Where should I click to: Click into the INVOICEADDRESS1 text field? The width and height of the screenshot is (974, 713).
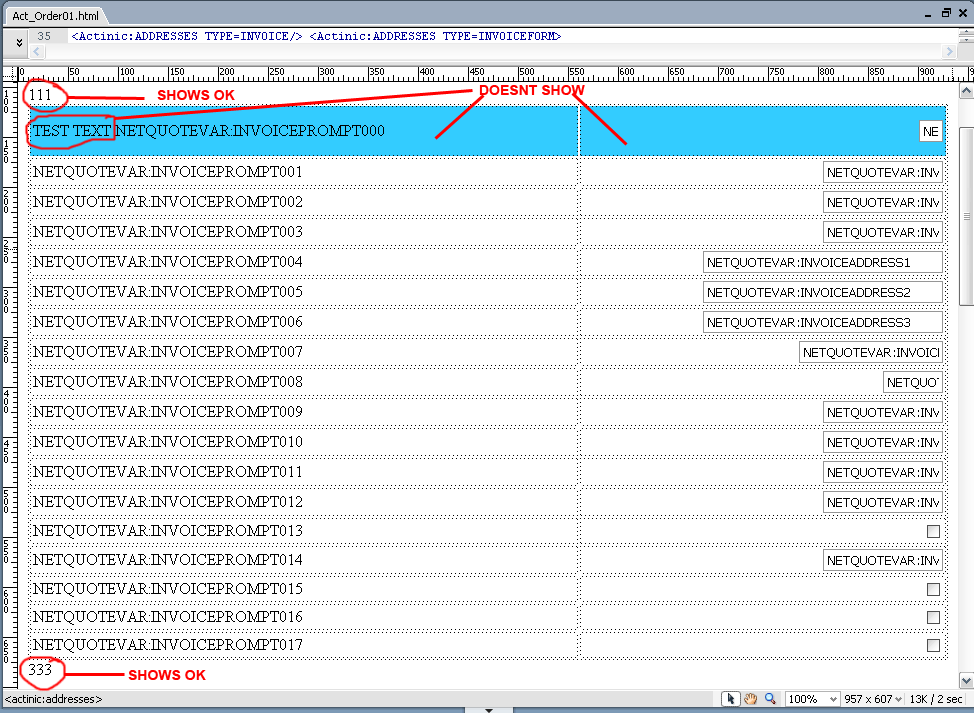coord(822,262)
